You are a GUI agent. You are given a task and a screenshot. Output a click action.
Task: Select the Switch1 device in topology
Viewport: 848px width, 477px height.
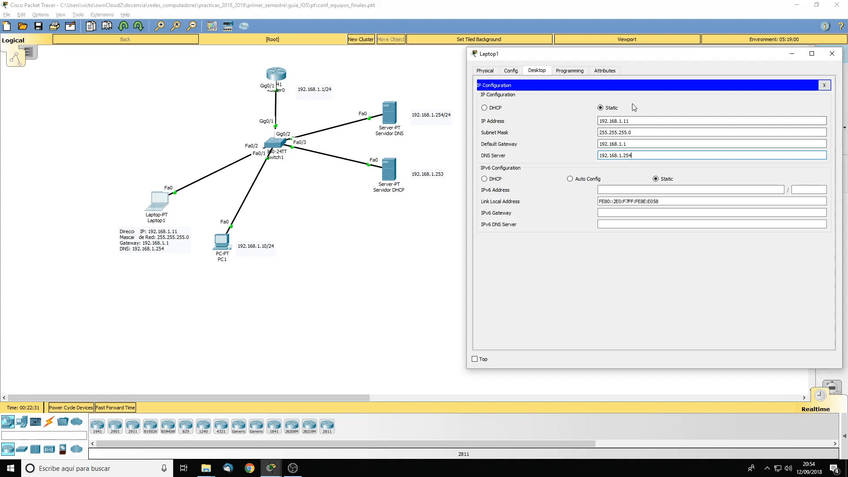[x=273, y=145]
